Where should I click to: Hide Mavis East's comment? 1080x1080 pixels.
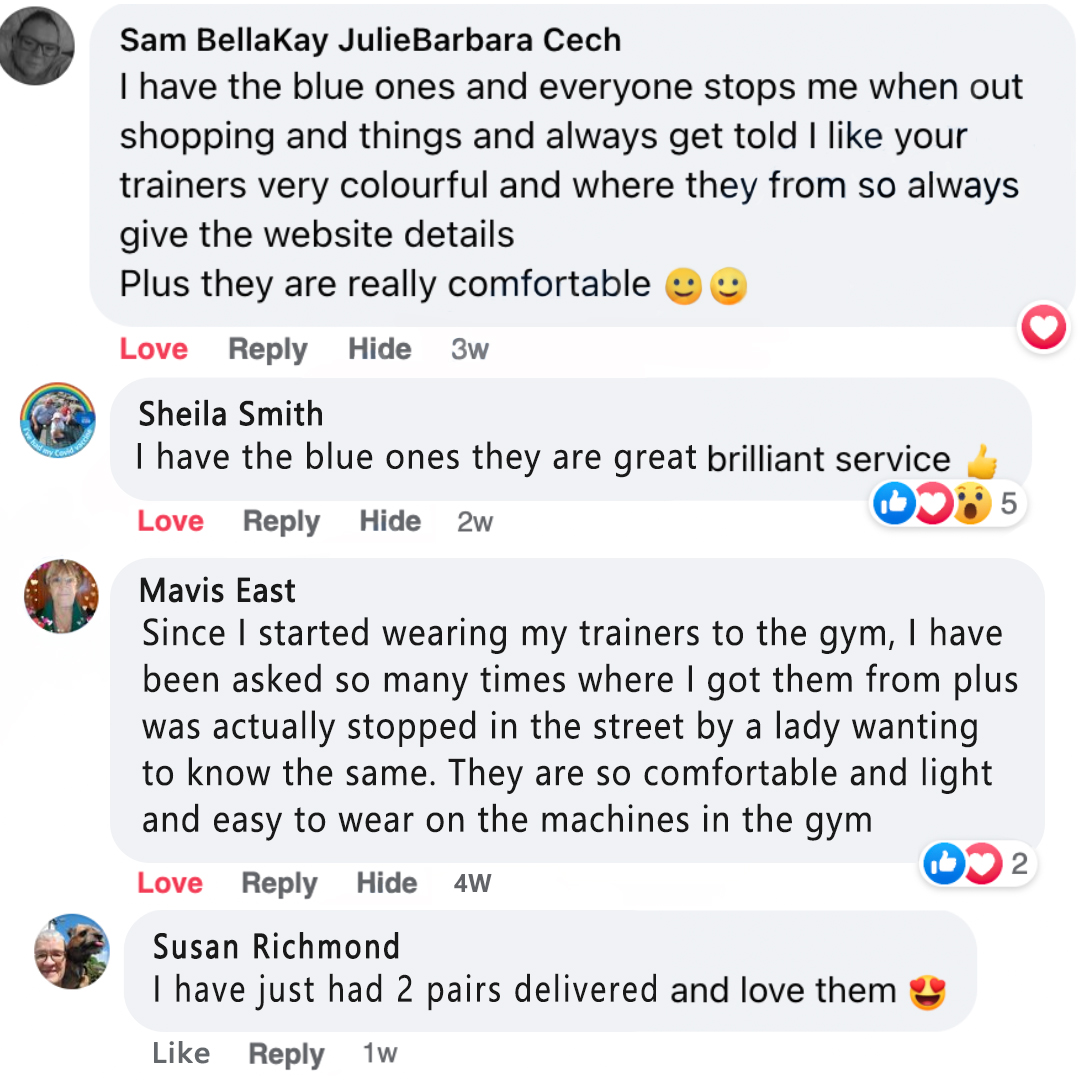(x=387, y=883)
